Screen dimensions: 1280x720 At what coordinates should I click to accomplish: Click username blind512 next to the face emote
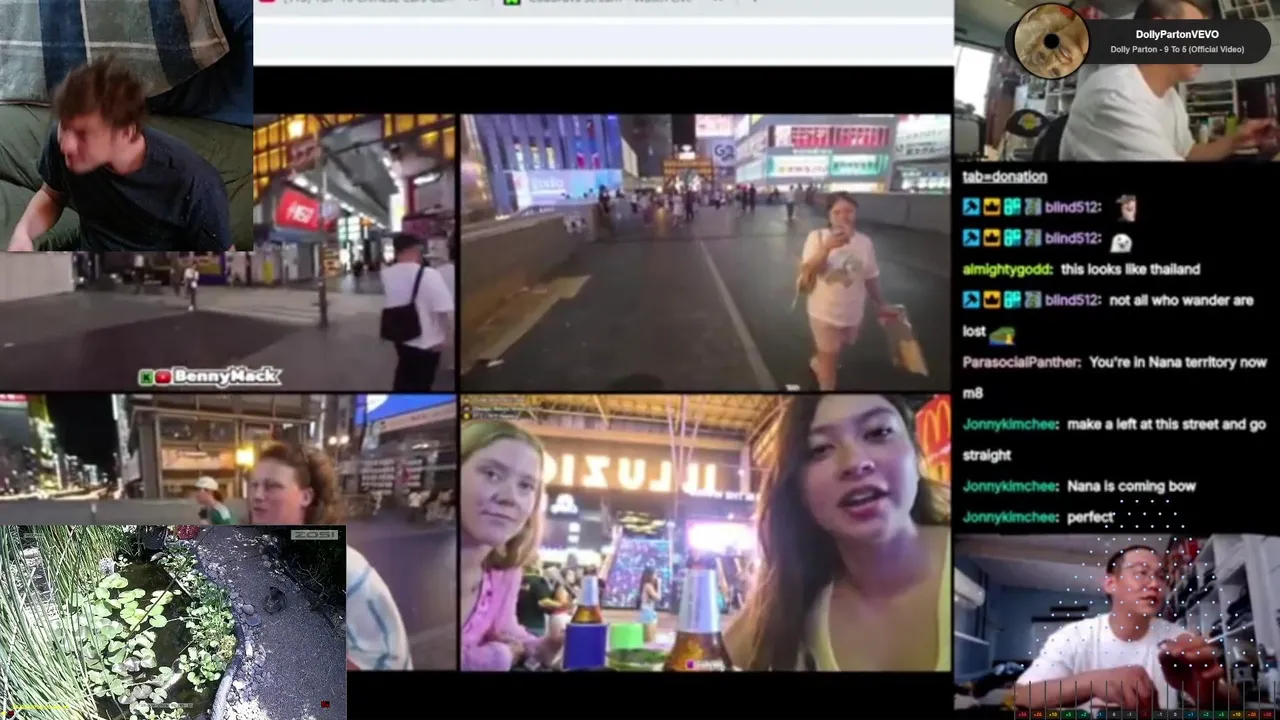pos(1072,207)
